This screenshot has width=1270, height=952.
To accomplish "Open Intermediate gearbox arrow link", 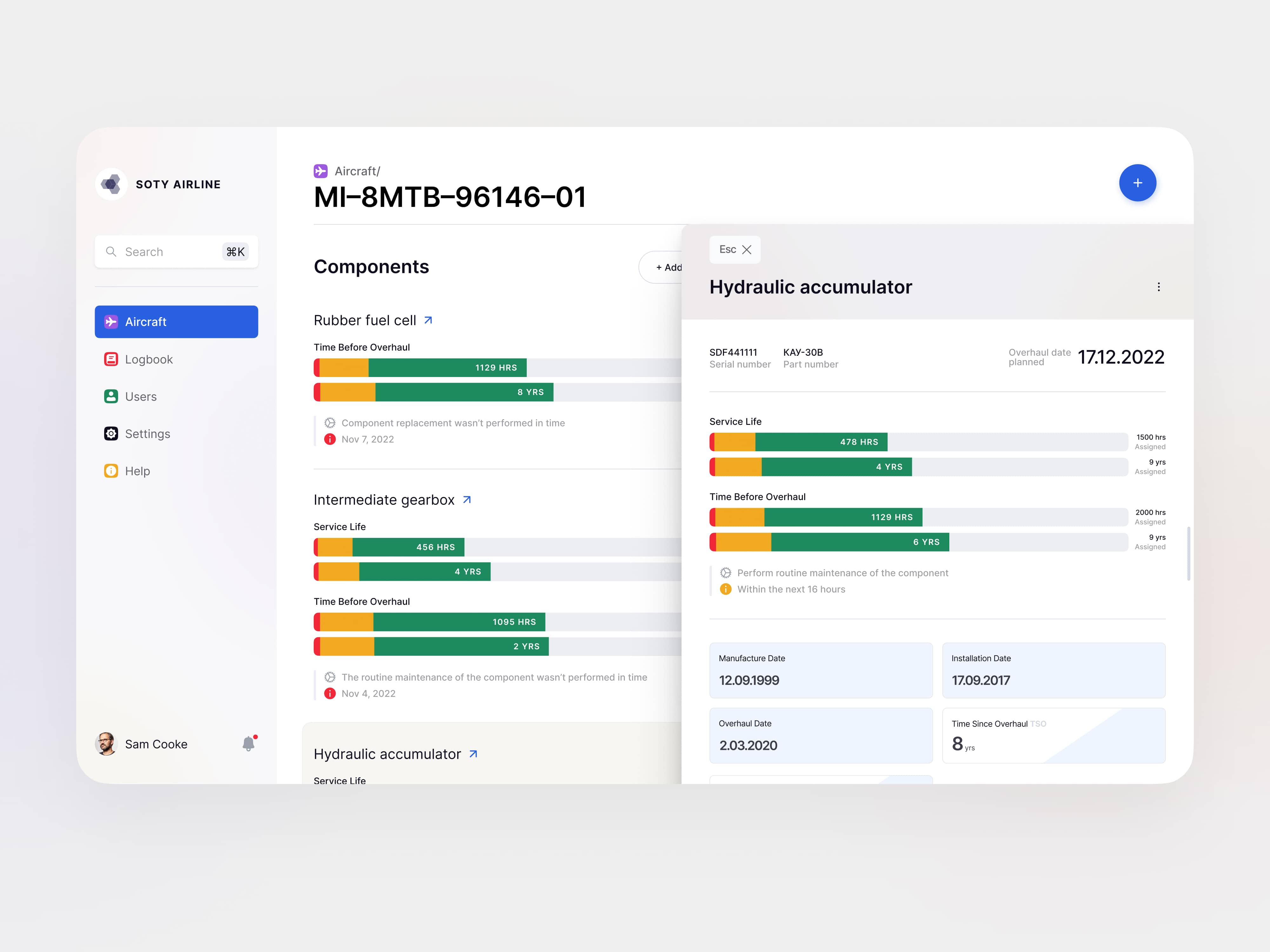I will pyautogui.click(x=467, y=500).
